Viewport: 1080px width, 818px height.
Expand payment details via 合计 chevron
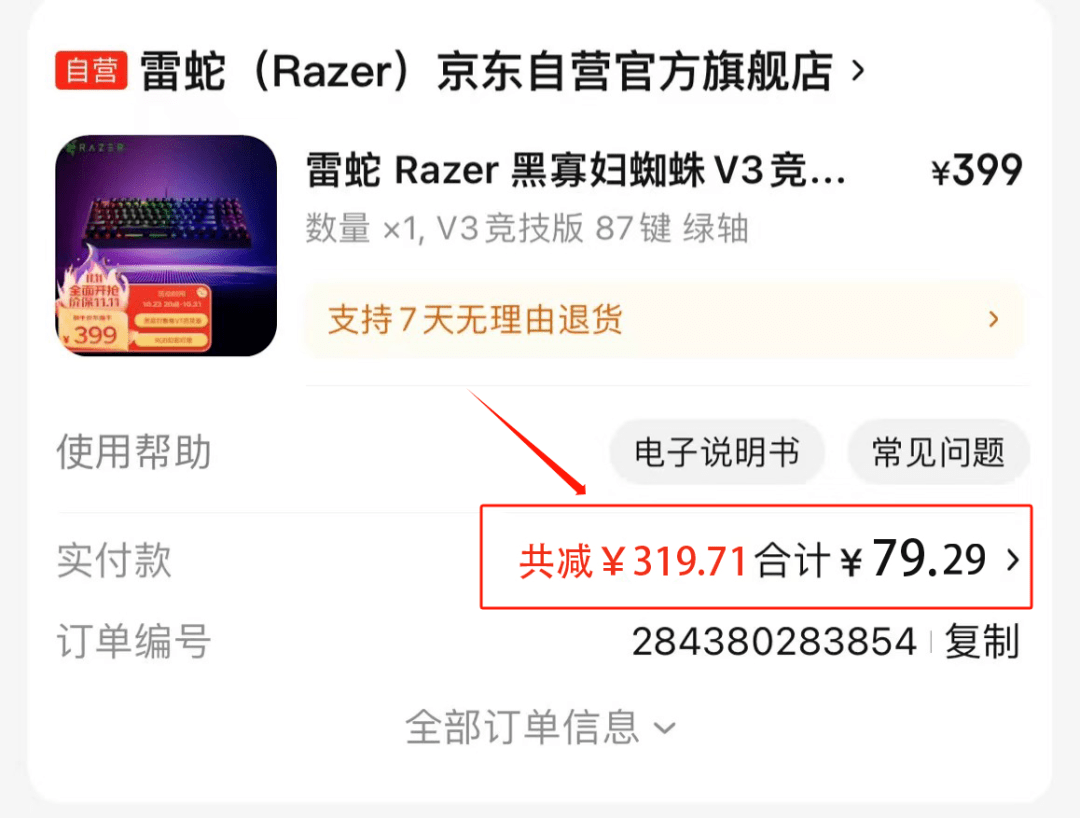(x=1012, y=560)
